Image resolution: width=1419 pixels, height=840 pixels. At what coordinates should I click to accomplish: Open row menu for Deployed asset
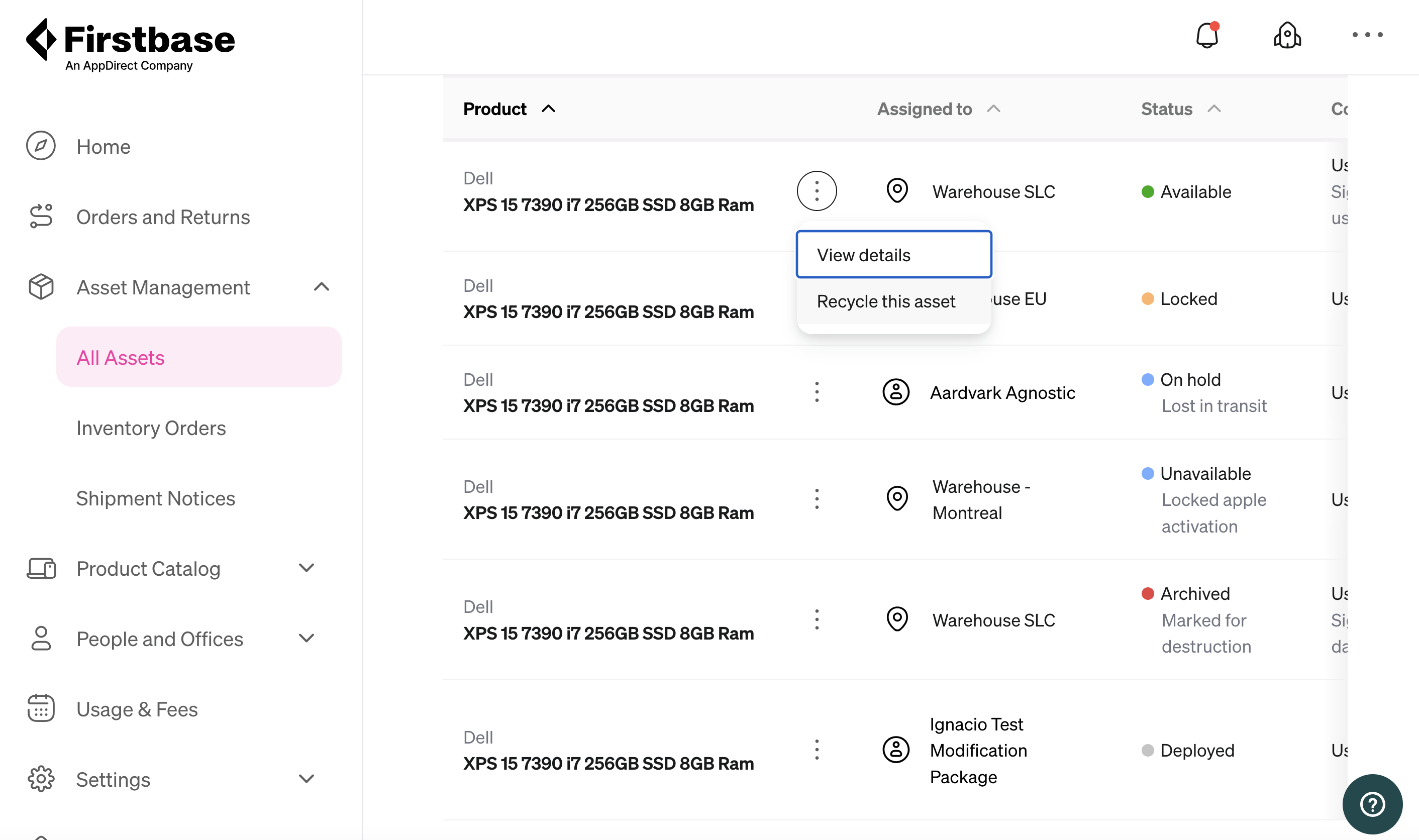click(x=816, y=750)
